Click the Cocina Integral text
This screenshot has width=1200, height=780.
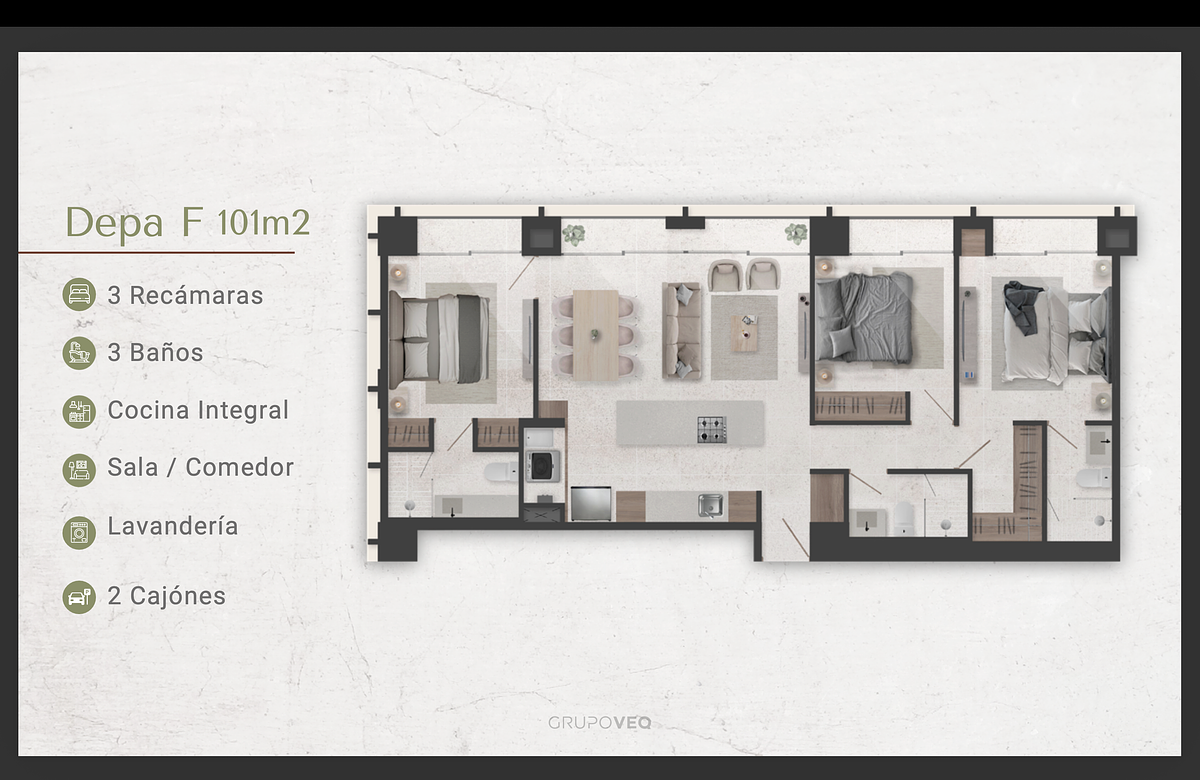coord(198,410)
